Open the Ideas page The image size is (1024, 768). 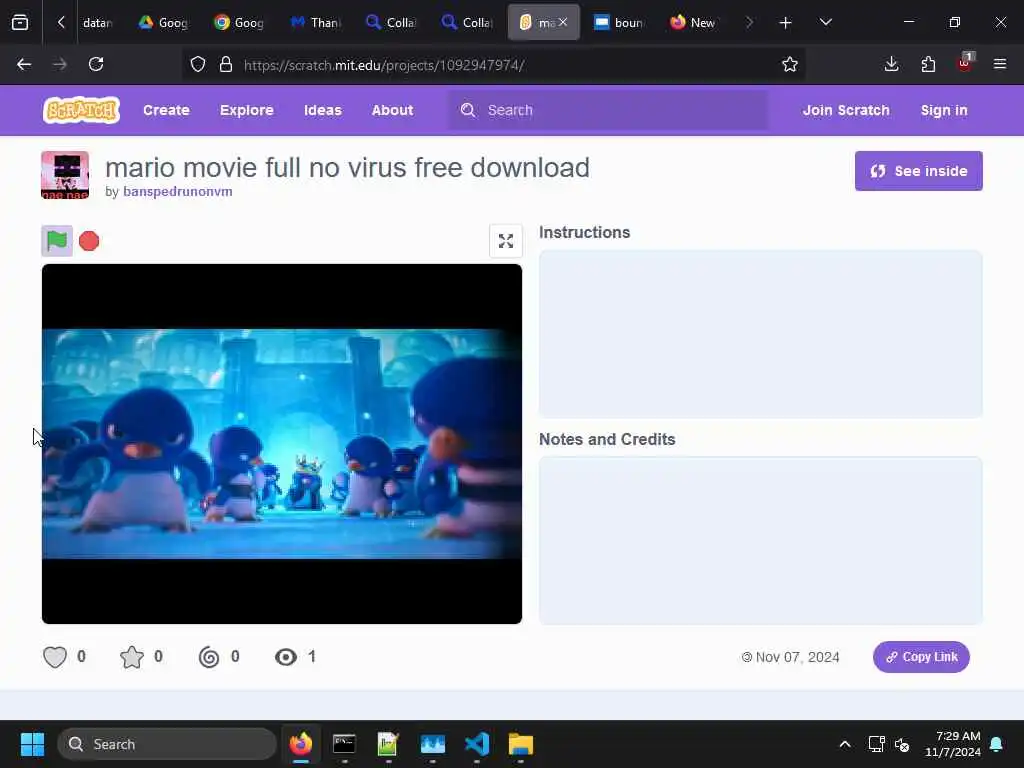(323, 110)
